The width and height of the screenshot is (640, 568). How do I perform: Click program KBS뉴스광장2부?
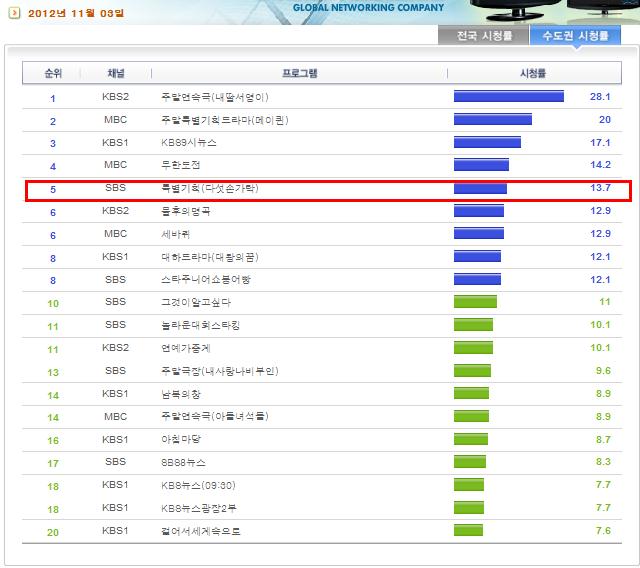pyautogui.click(x=199, y=508)
